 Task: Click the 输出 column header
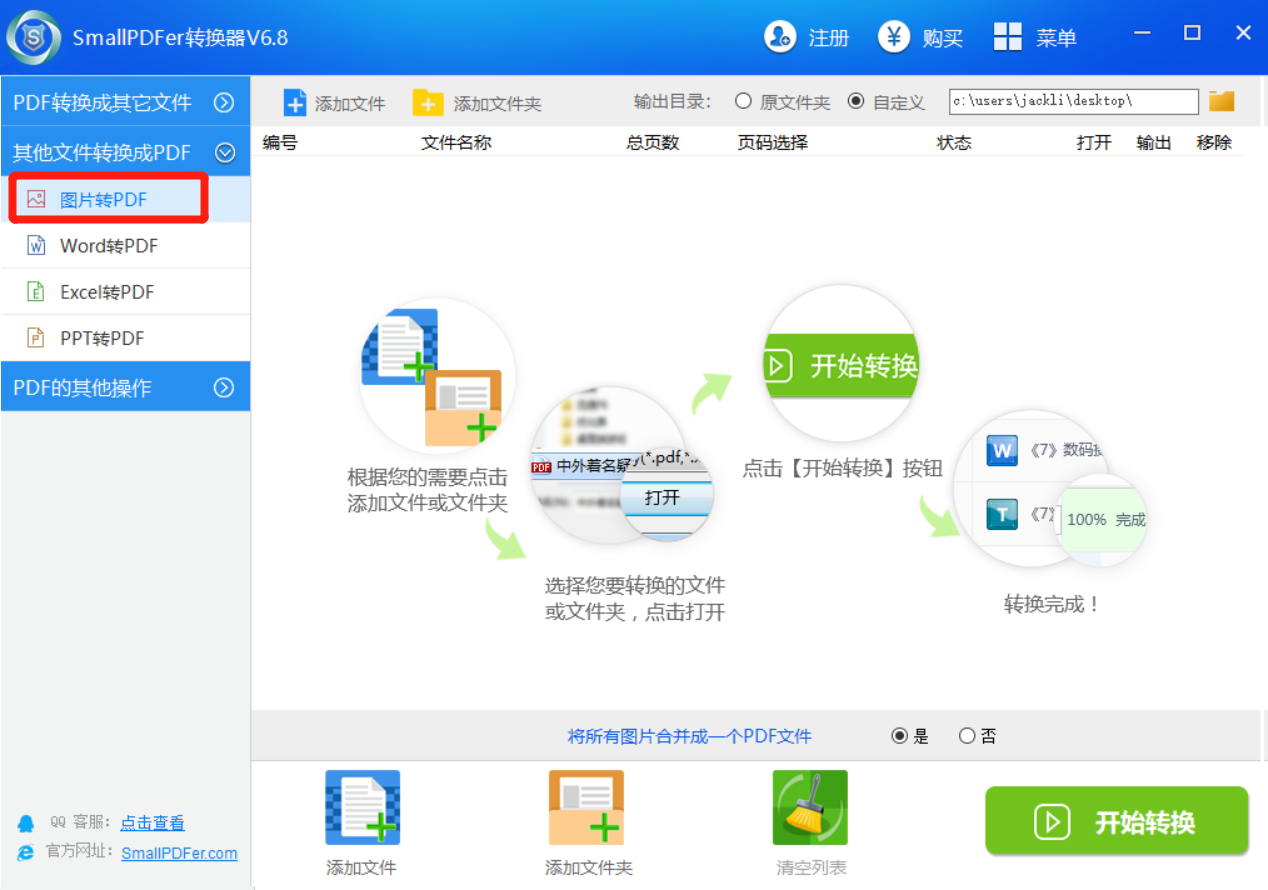(1154, 142)
